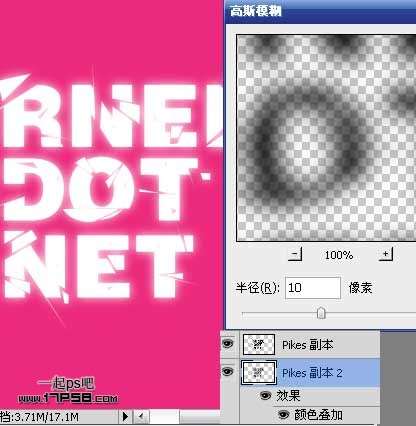Click the horizontal scroll left arrow
The image size is (416, 426).
pos(141,416)
